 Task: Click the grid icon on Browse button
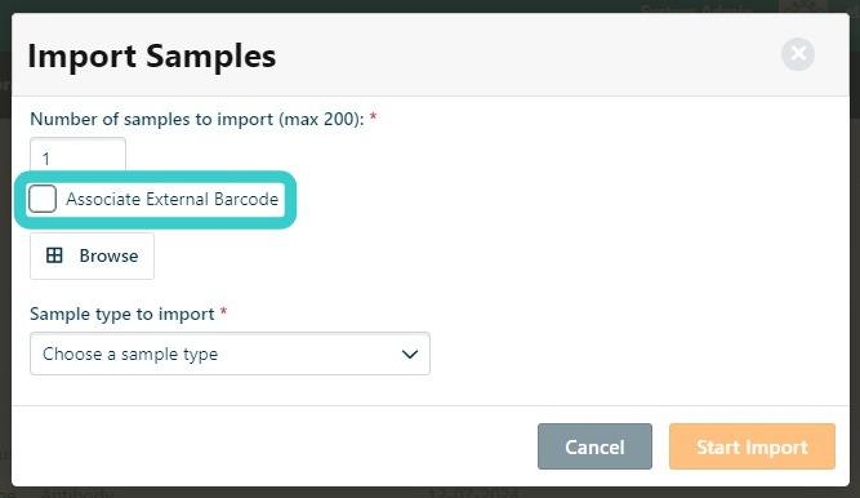pos(55,256)
